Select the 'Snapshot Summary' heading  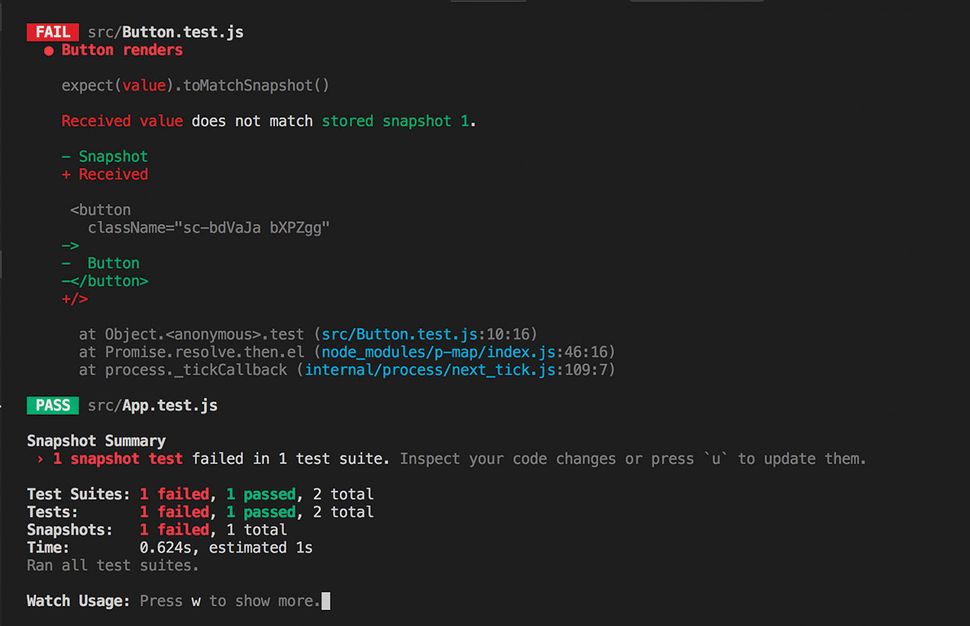[x=96, y=440]
